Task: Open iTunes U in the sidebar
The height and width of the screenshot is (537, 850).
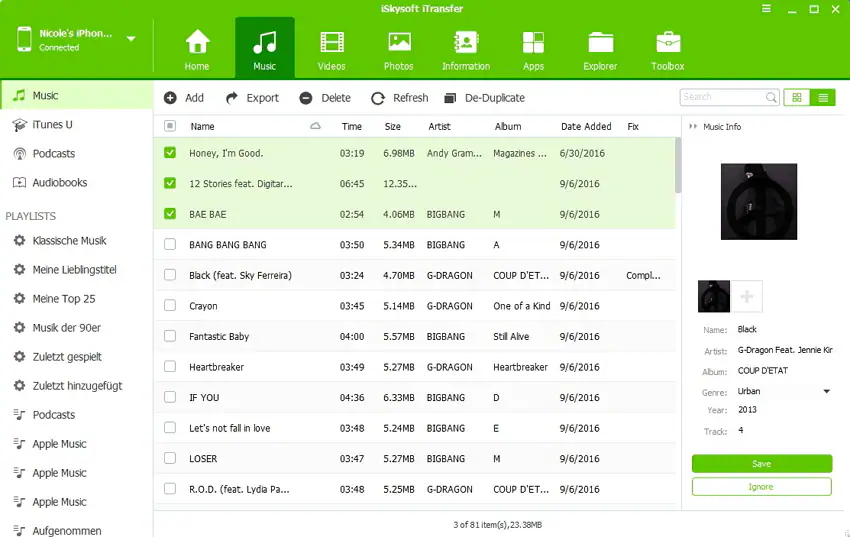Action: click(76, 125)
